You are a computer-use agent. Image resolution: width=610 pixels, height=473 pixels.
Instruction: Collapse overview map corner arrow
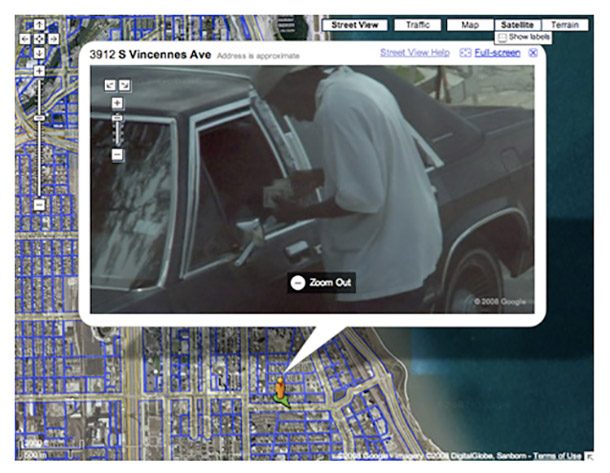coord(589,457)
